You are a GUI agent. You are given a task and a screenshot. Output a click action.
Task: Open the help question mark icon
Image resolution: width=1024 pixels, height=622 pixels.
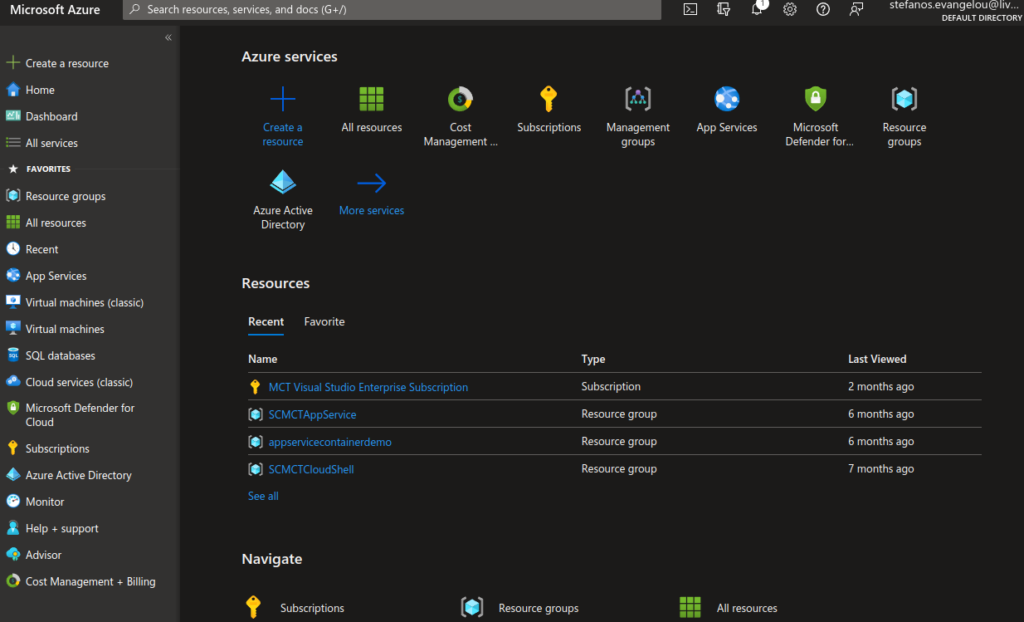pyautogui.click(x=823, y=9)
